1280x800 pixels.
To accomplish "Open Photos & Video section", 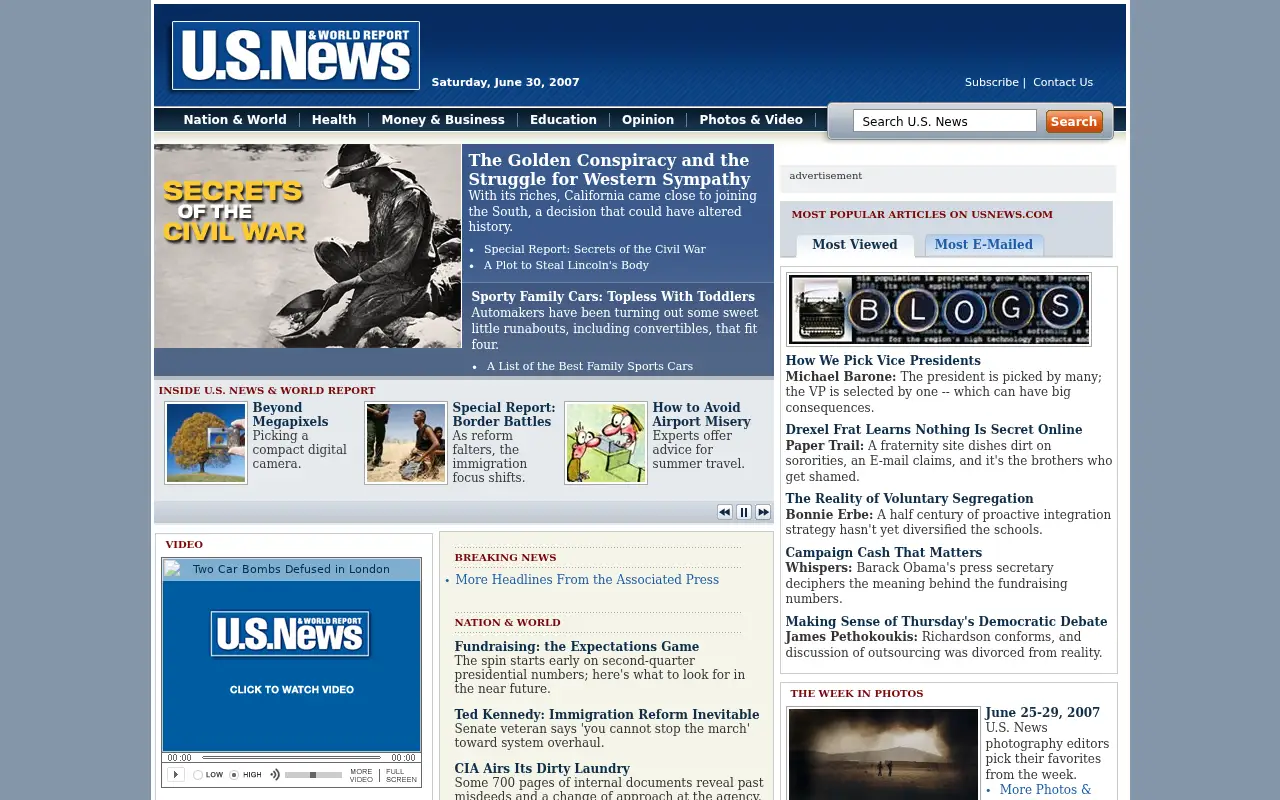I will (751, 120).
